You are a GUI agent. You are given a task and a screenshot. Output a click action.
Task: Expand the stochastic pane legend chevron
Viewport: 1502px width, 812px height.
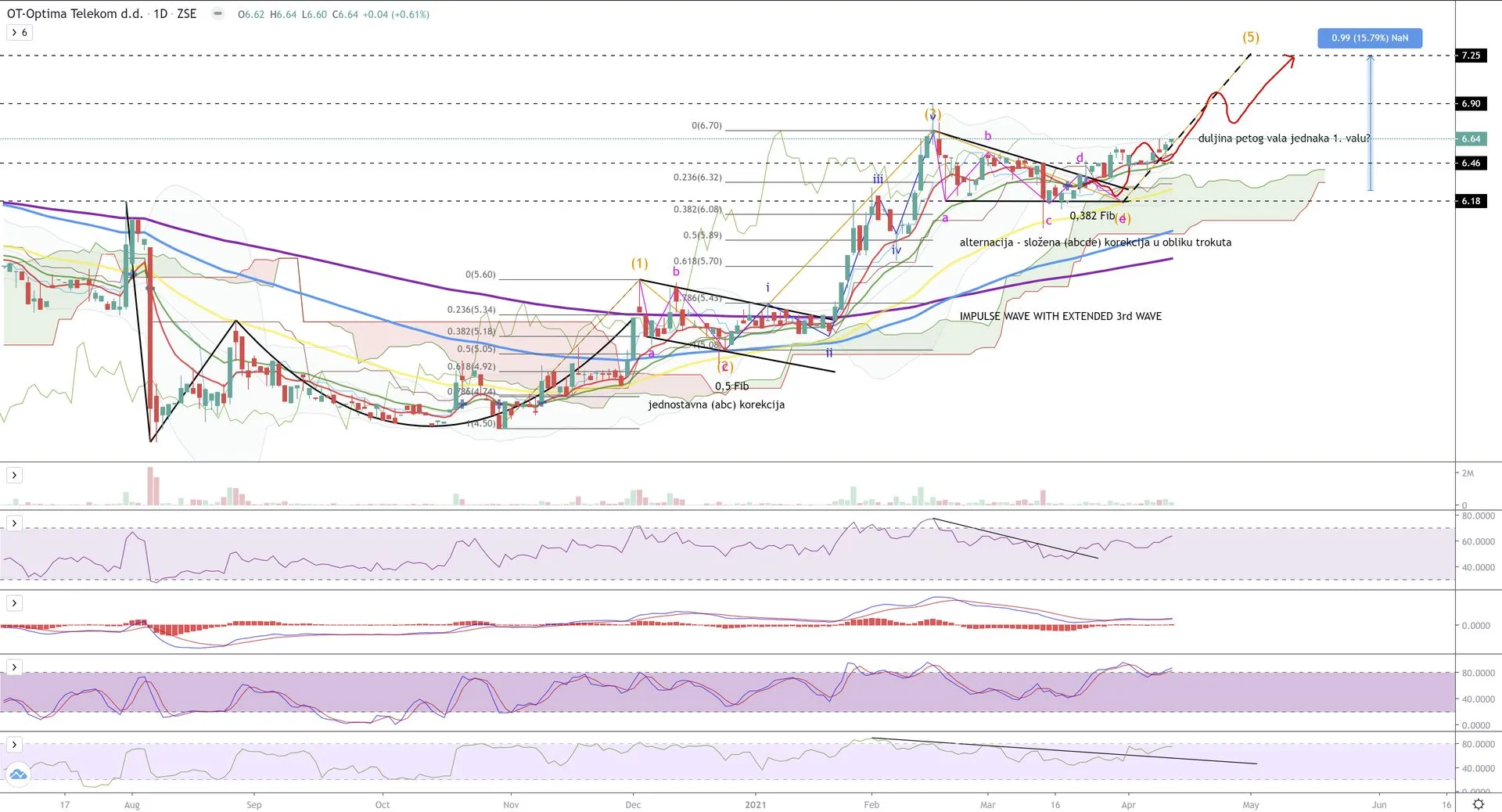click(14, 667)
